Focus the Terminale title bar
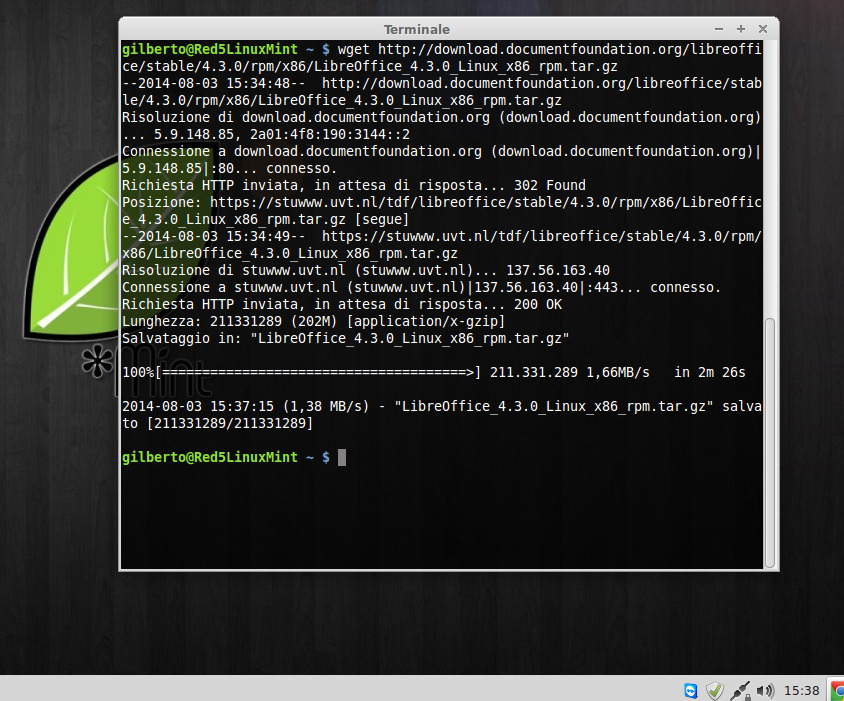This screenshot has width=844, height=701. 417,29
